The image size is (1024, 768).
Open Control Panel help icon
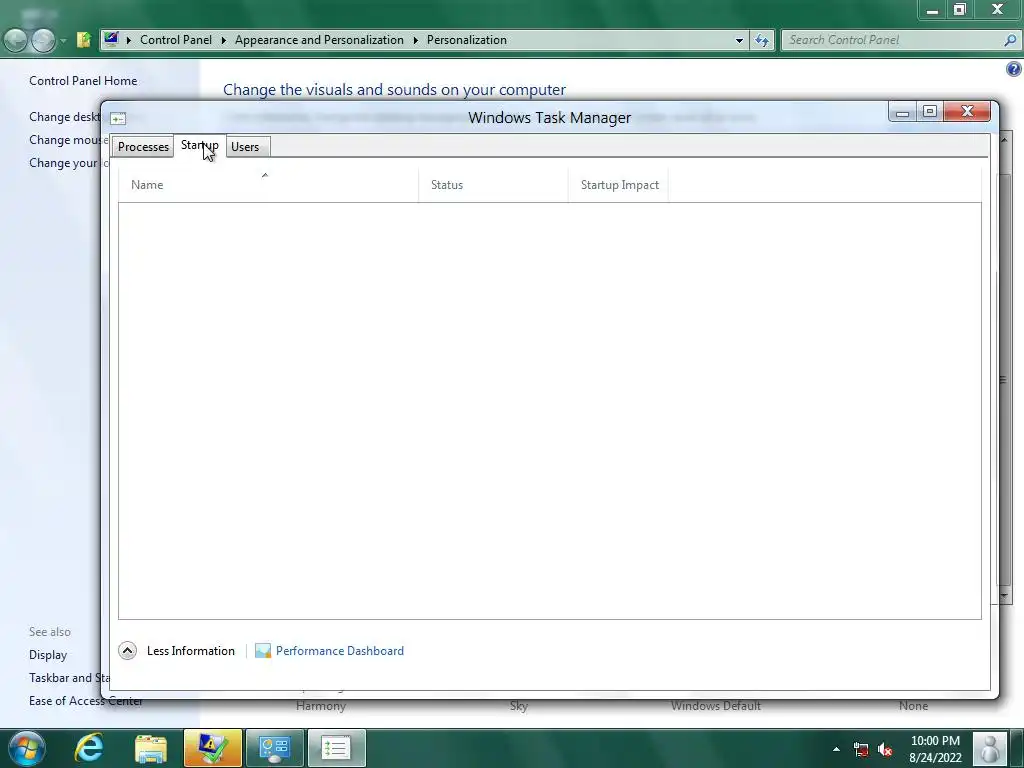coord(1014,69)
